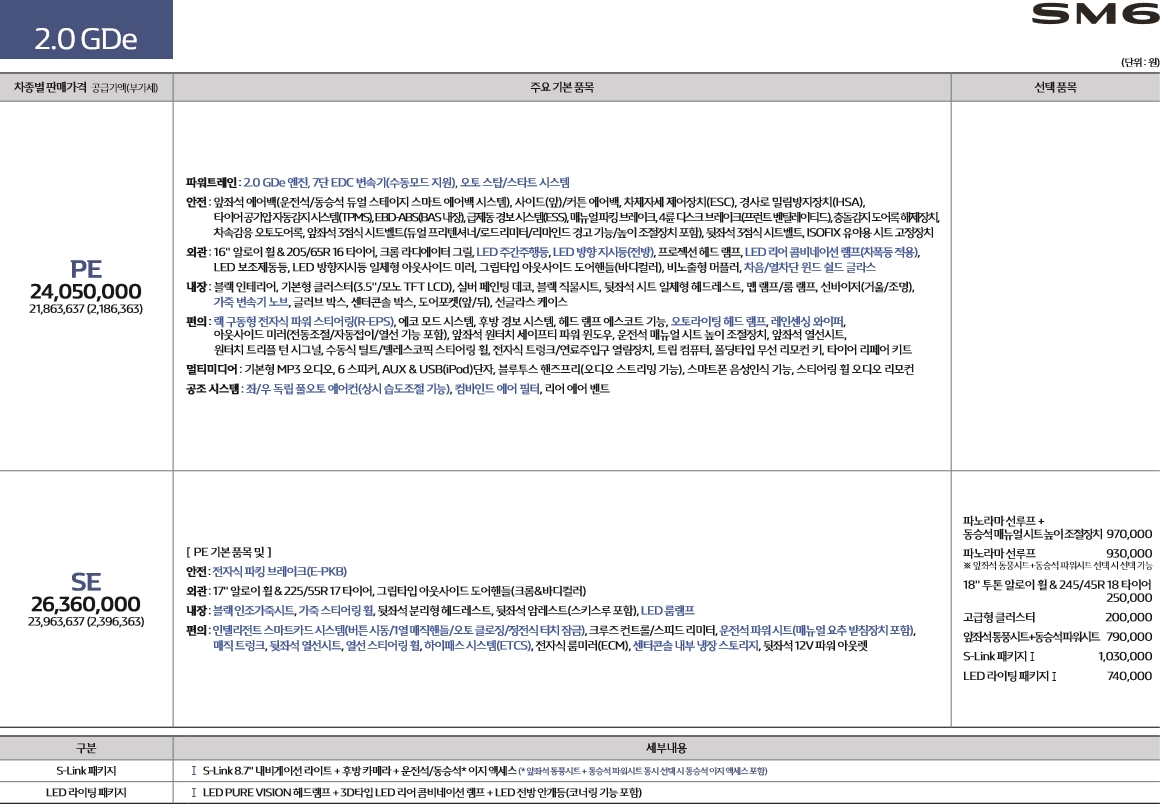This screenshot has width=1160, height=806.
Task: Click the 구분 header in bottom table
Action: [87, 748]
